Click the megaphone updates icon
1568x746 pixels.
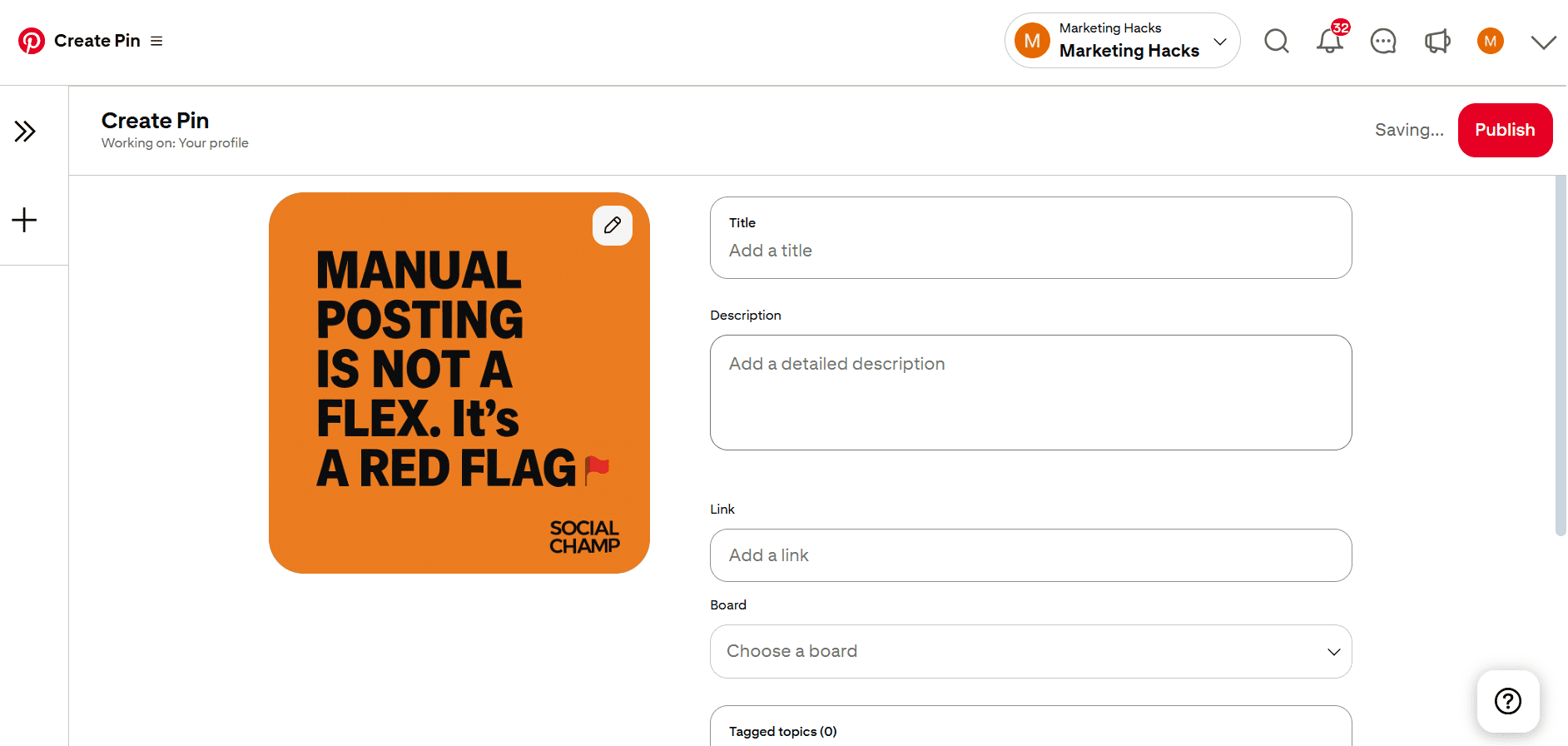coord(1437,41)
